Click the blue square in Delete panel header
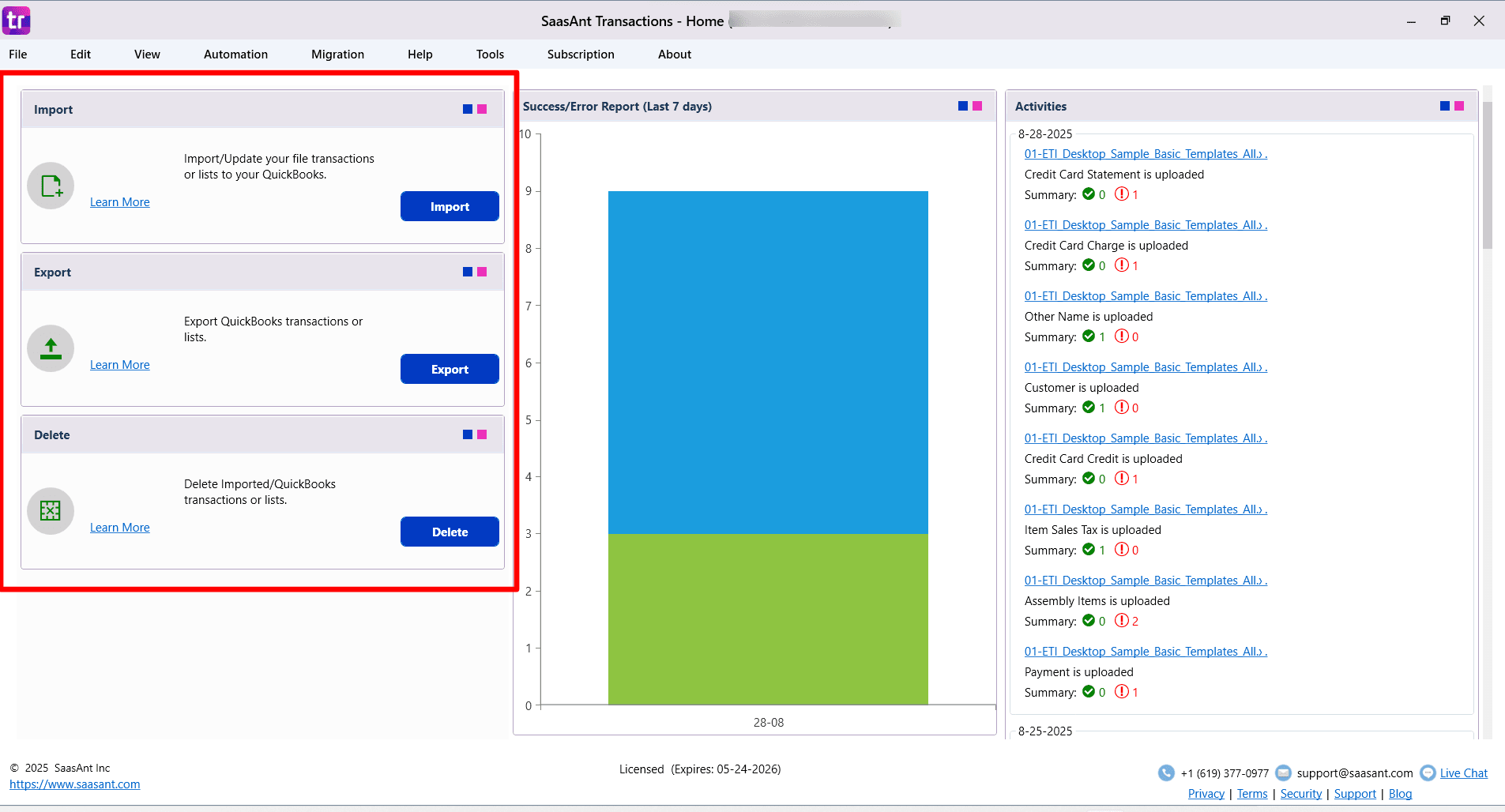 (468, 434)
